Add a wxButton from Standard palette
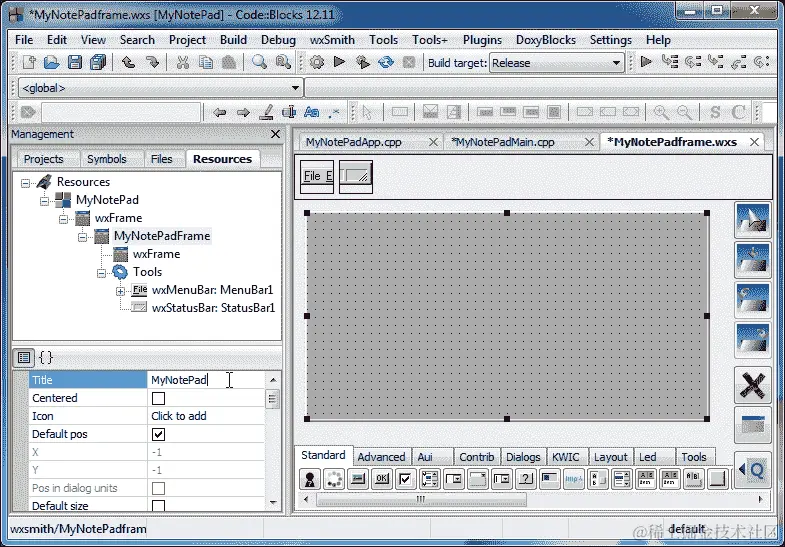785x547 pixels. coord(381,478)
